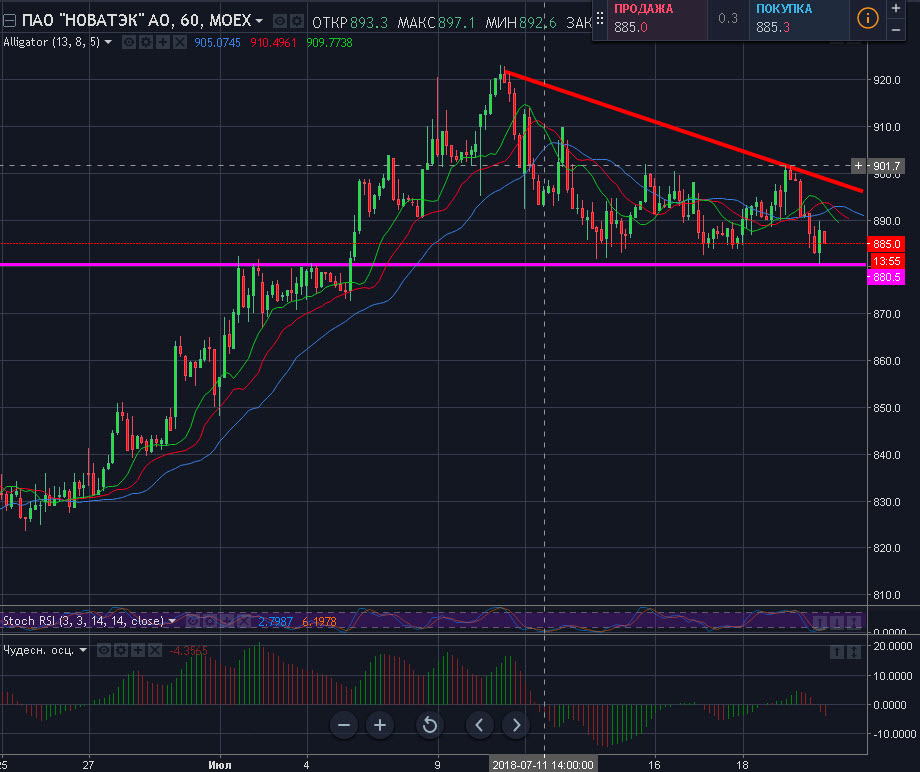
Task: Move the Чудесн. осц. pane up with arrow
Action: click(837, 652)
